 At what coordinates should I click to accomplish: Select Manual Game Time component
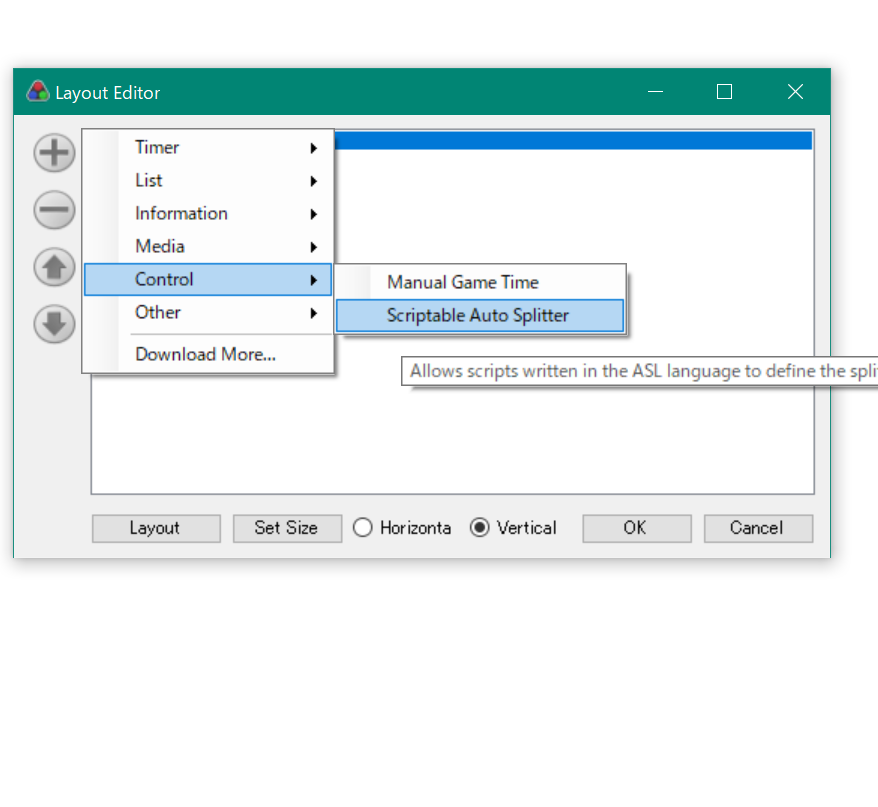click(x=480, y=282)
